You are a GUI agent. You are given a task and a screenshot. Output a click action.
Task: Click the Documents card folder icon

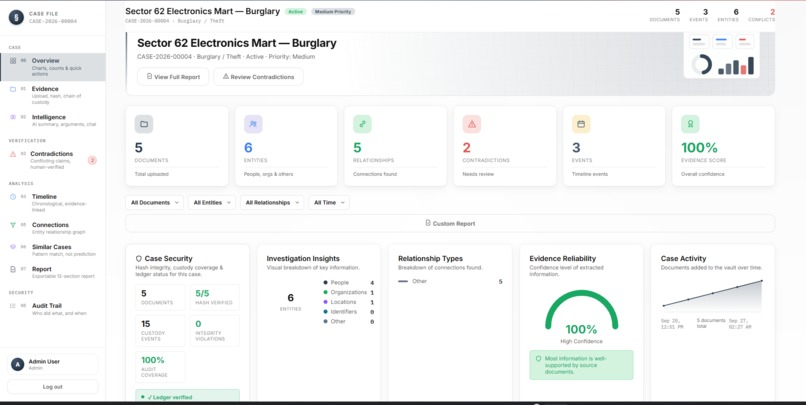point(144,124)
